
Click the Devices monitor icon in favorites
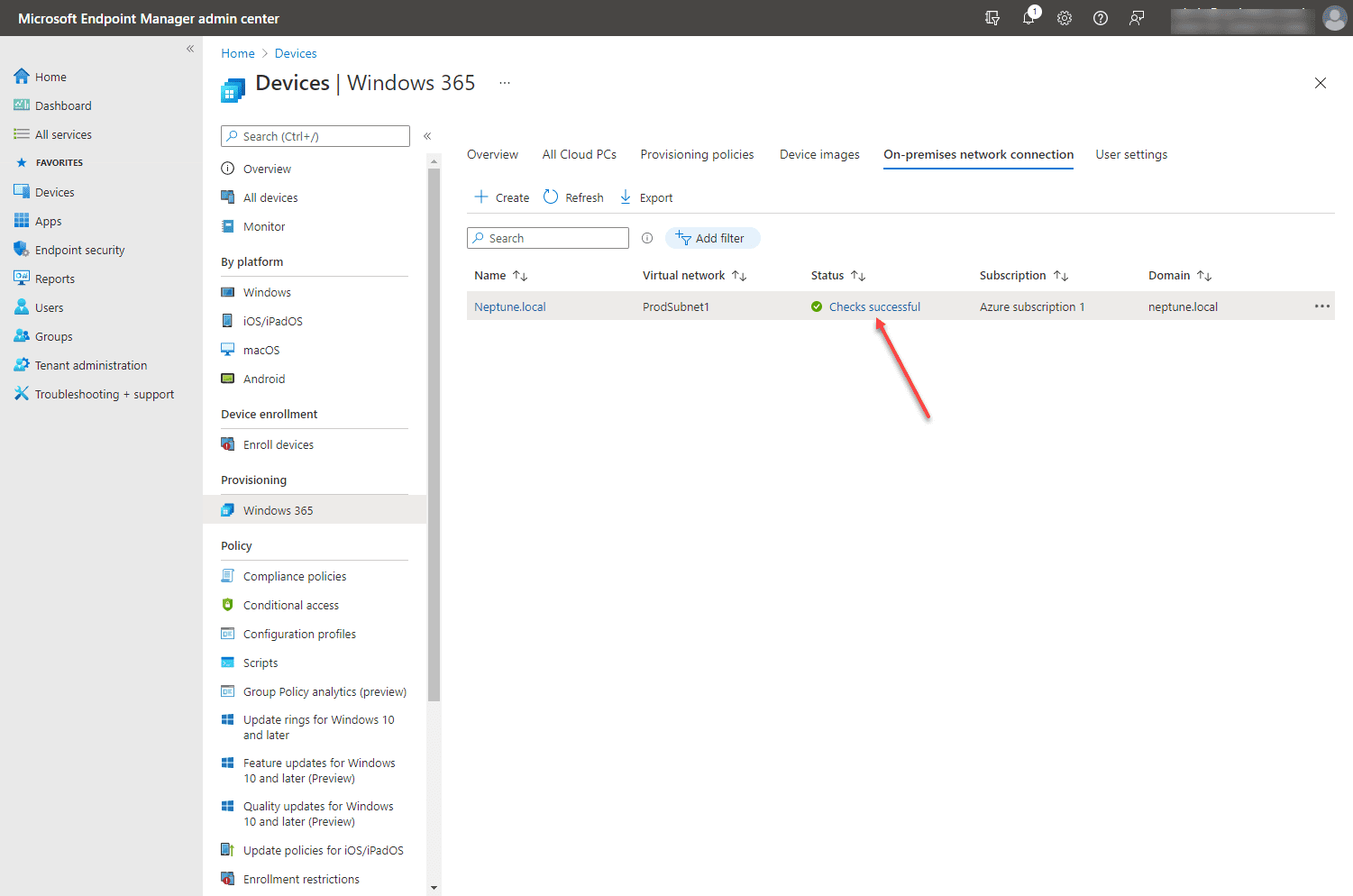(x=22, y=192)
